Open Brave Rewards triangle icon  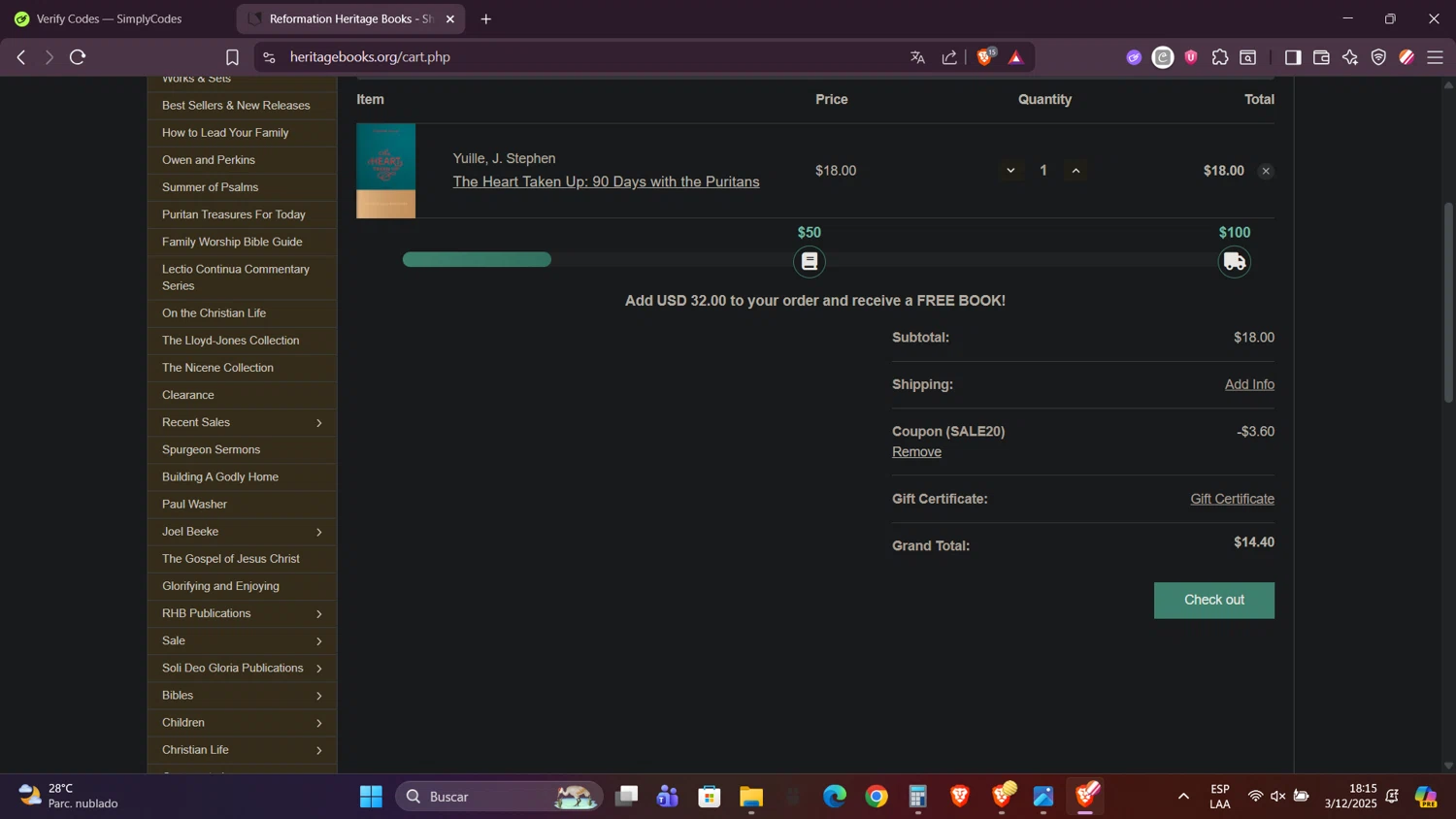click(1016, 57)
